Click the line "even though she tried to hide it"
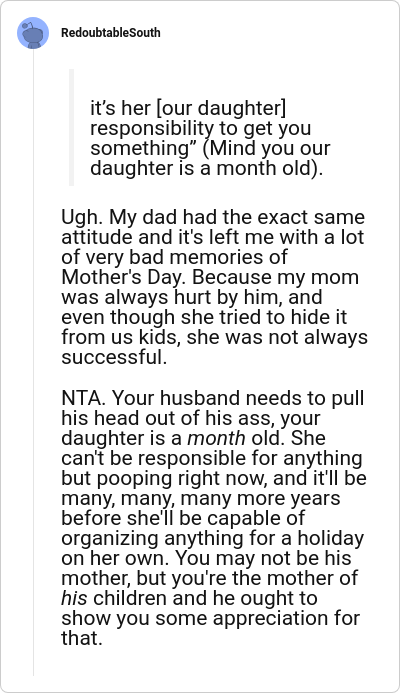This screenshot has width=400, height=693. (x=204, y=317)
